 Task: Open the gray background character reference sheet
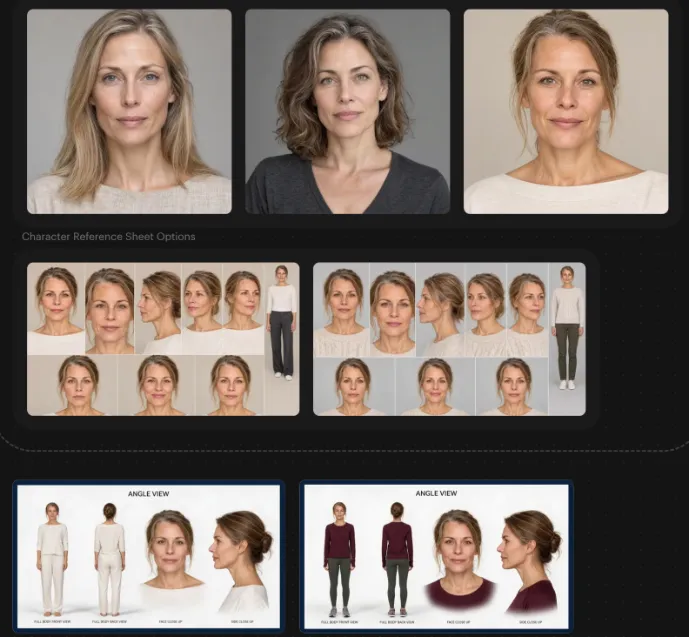[x=449, y=339]
